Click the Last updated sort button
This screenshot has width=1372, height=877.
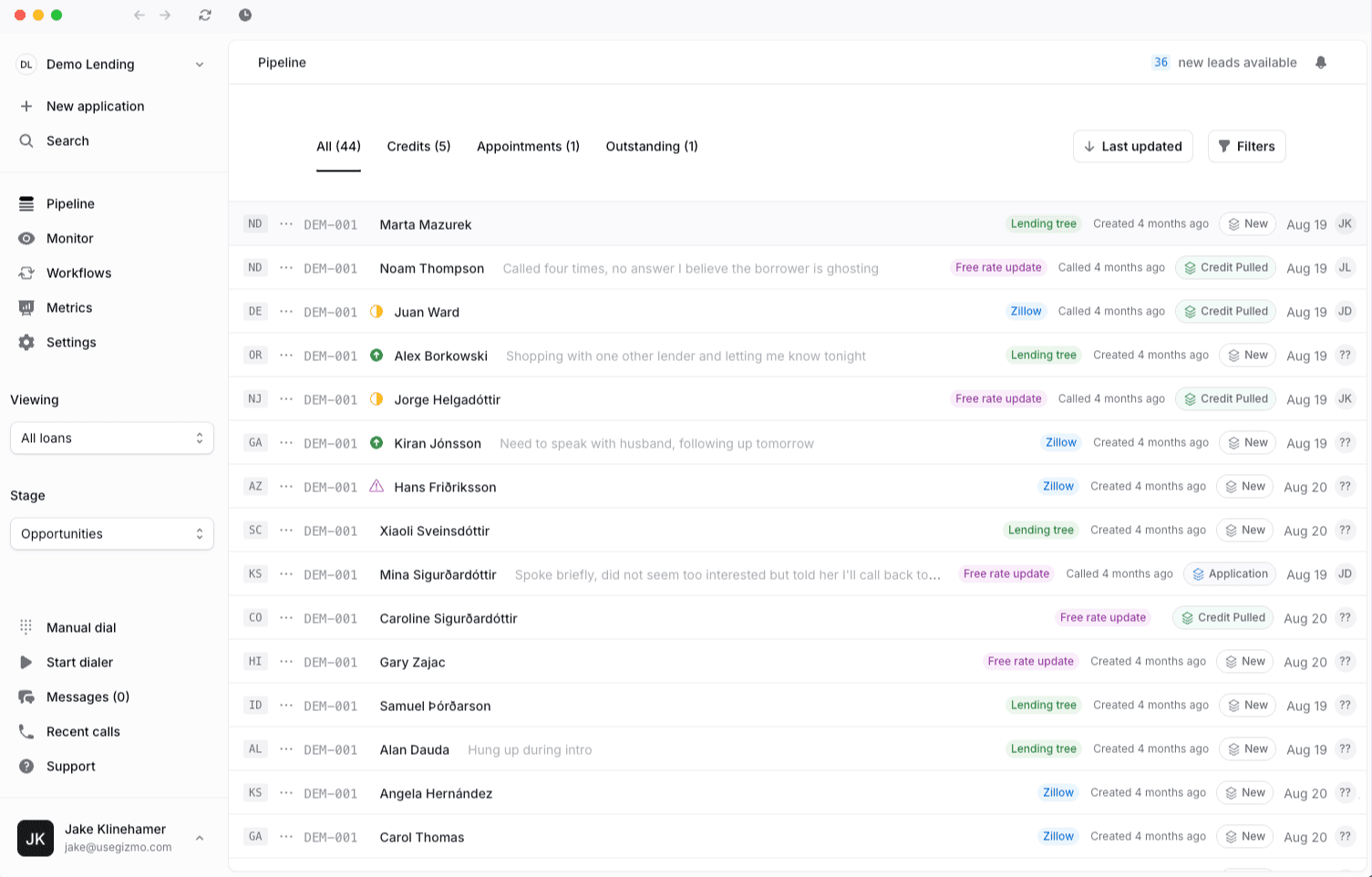(x=1132, y=147)
